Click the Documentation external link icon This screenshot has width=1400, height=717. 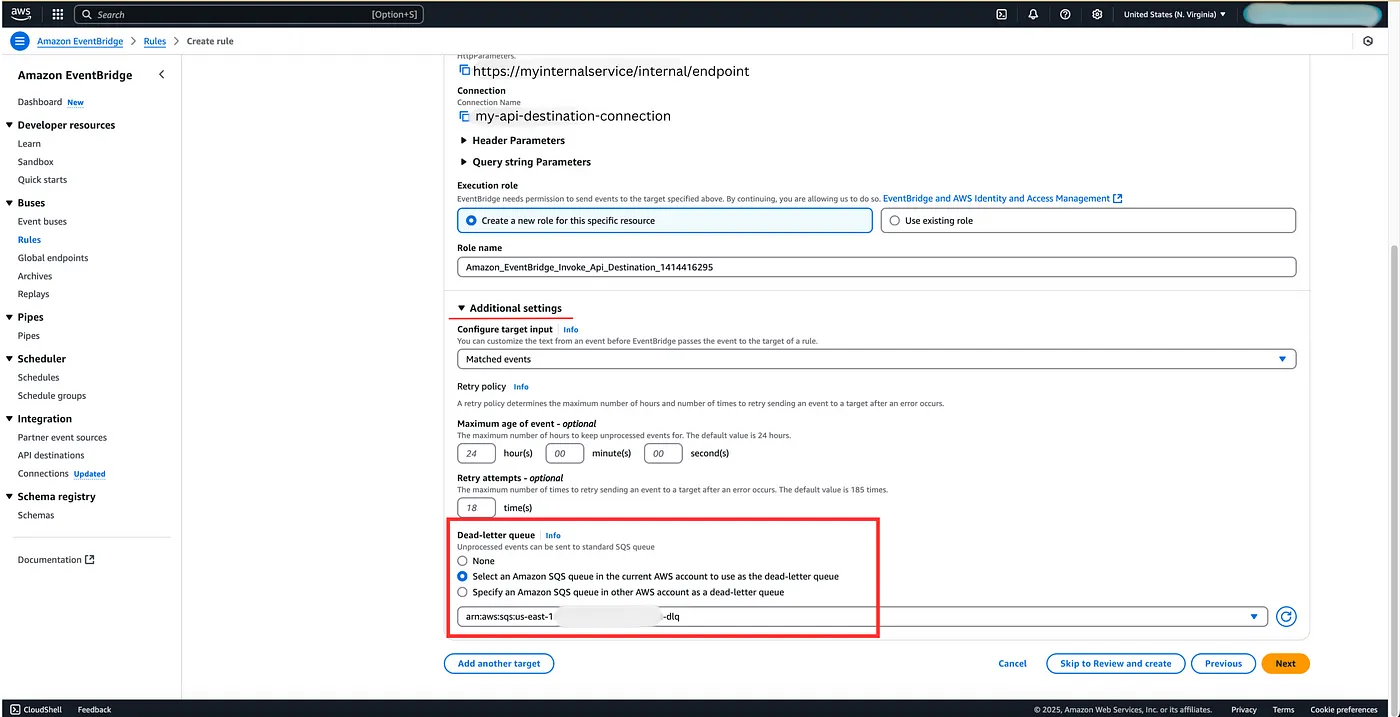90,560
